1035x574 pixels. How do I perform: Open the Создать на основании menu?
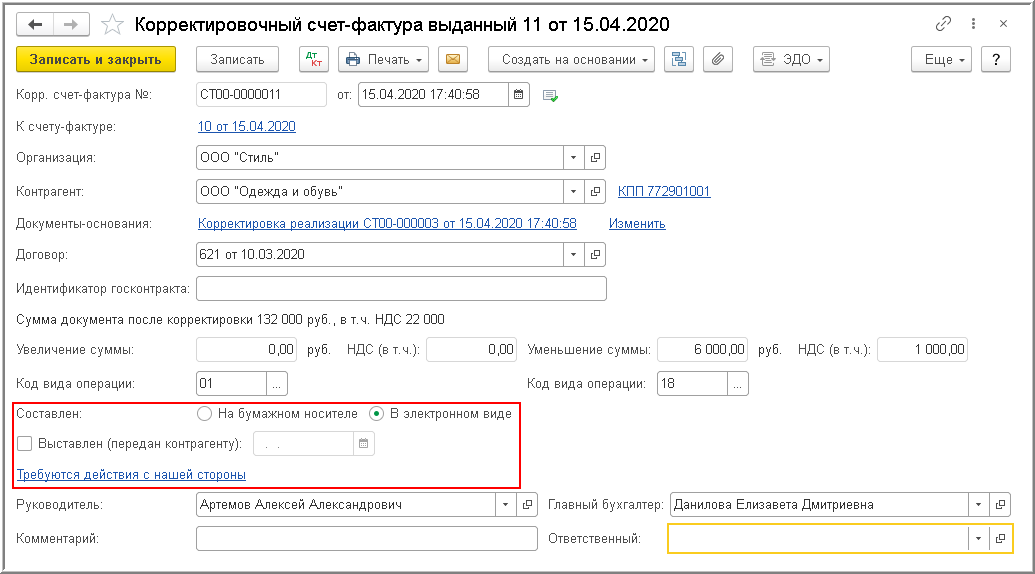(x=572, y=59)
